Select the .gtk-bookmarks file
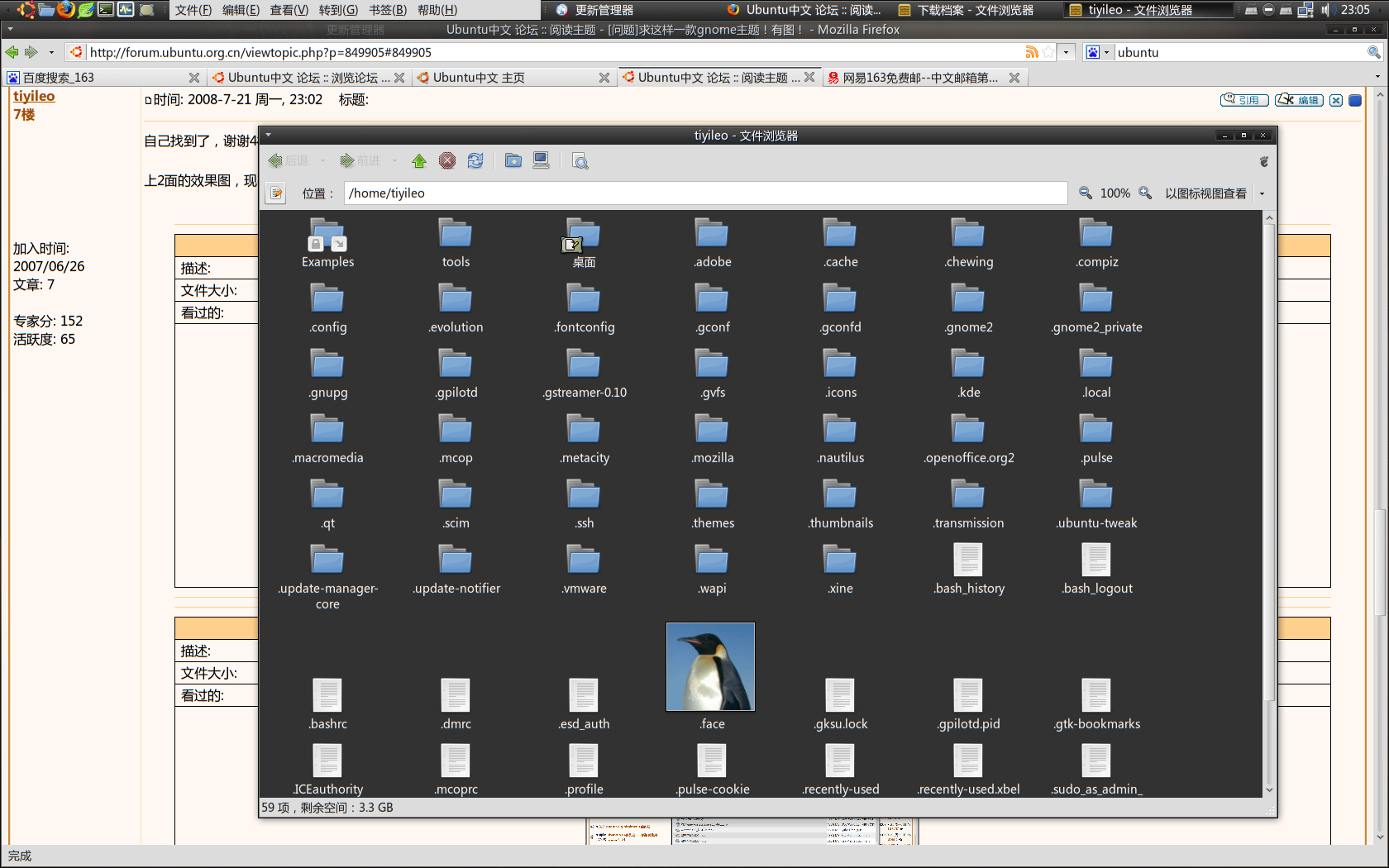Image resolution: width=1389 pixels, height=868 pixels. [1096, 705]
